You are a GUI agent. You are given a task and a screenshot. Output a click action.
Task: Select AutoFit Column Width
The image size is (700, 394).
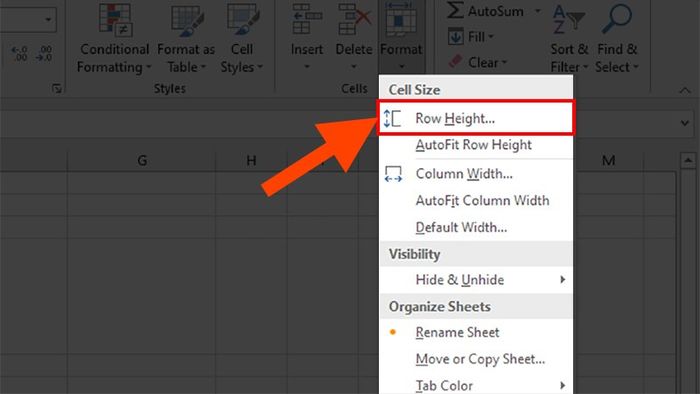pos(476,200)
